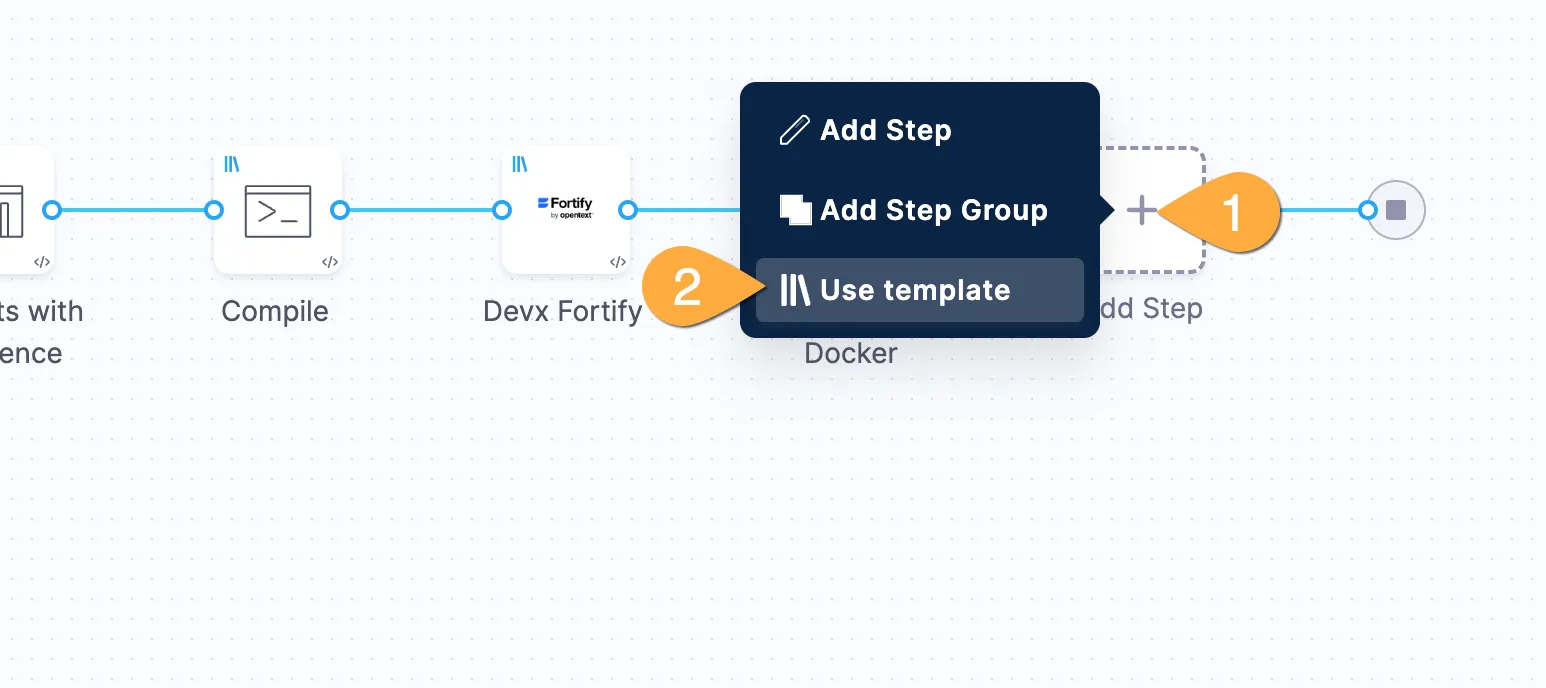Click the plus icon in the dashed box
This screenshot has height=688, width=1546.
[1141, 211]
